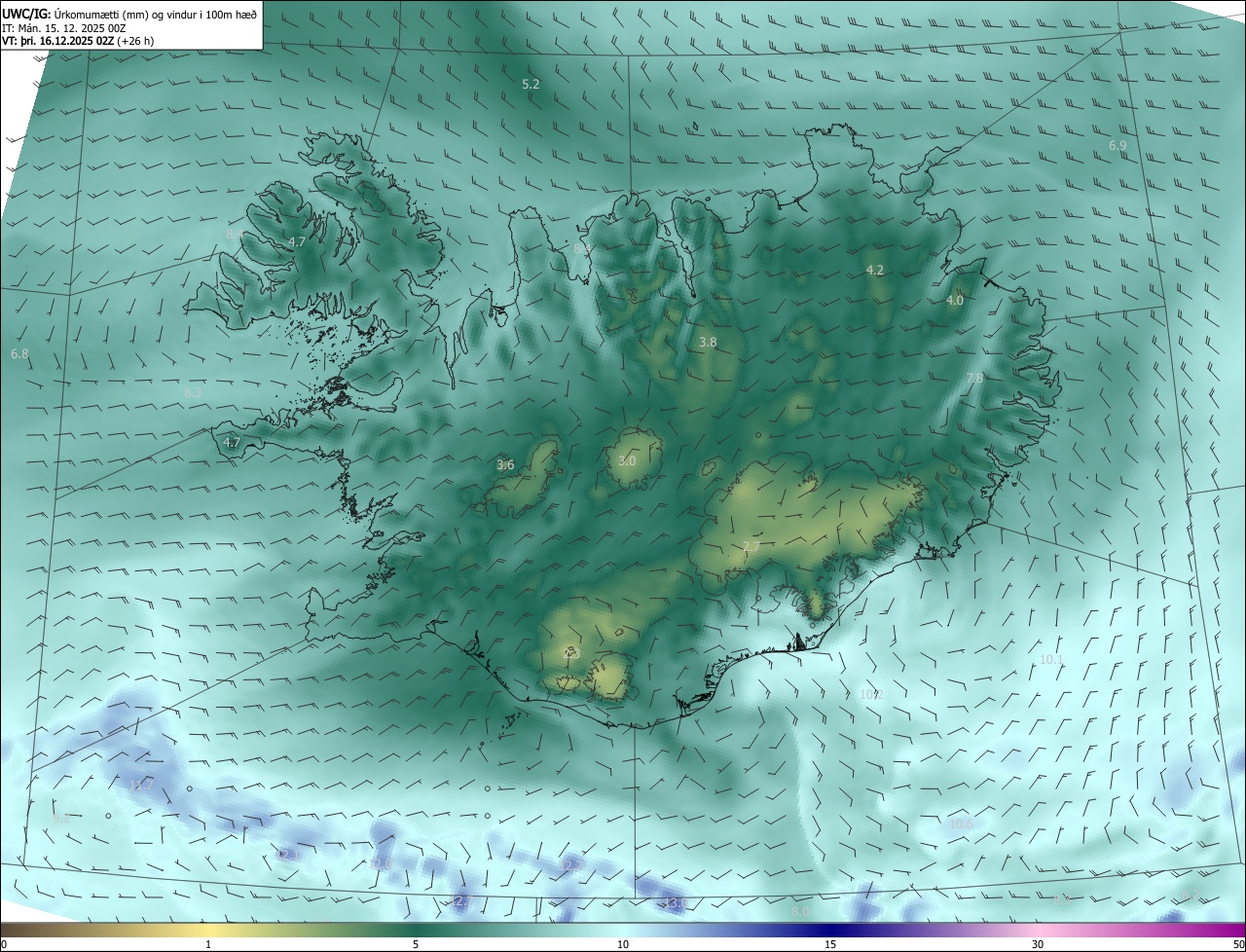
Task: Click the pink colorbar segment above label 30
Action: coord(1038,930)
